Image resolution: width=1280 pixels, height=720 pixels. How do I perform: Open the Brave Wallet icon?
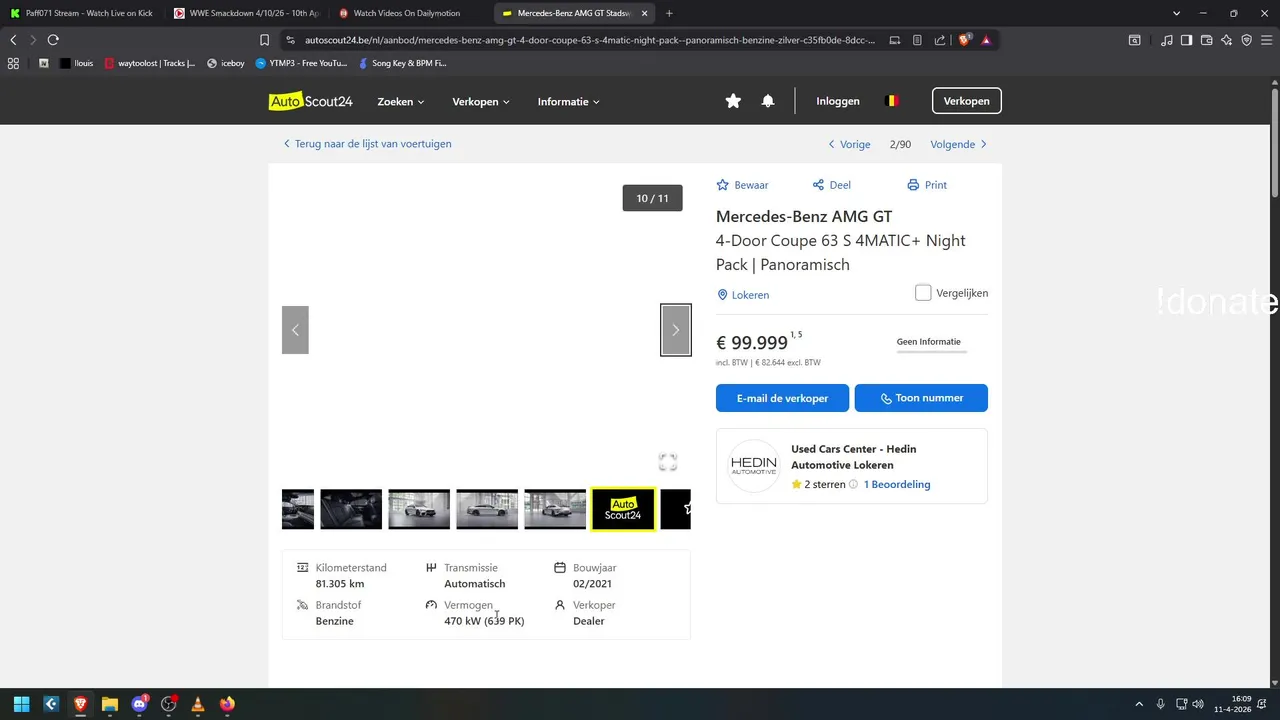tap(1207, 40)
